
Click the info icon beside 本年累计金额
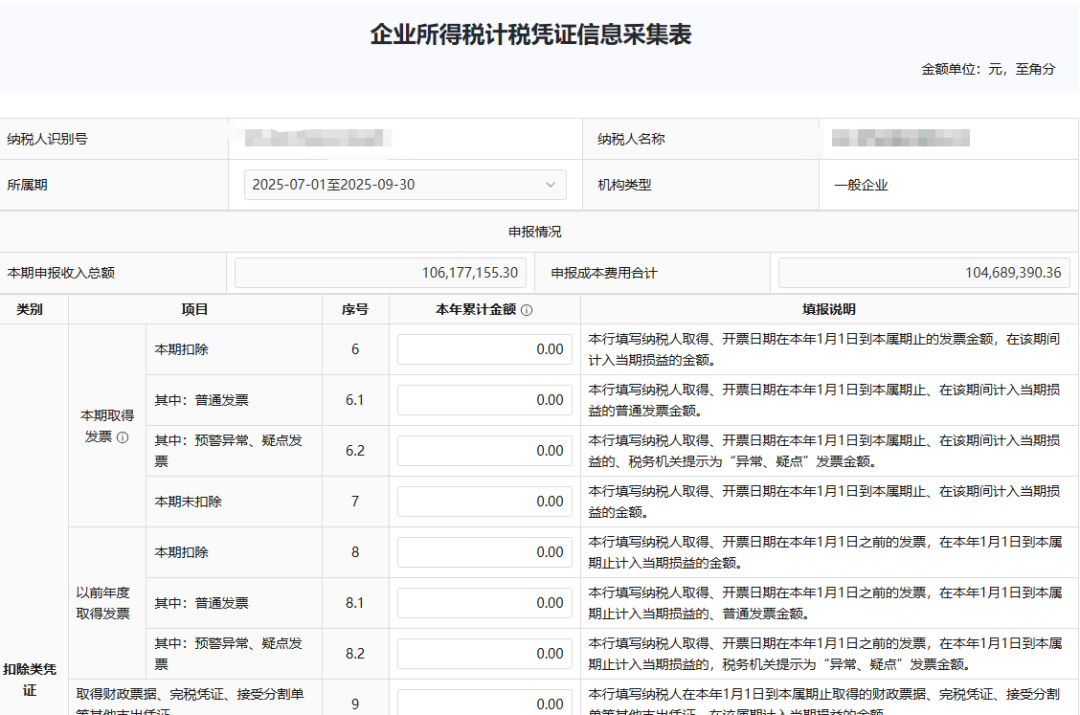point(527,310)
